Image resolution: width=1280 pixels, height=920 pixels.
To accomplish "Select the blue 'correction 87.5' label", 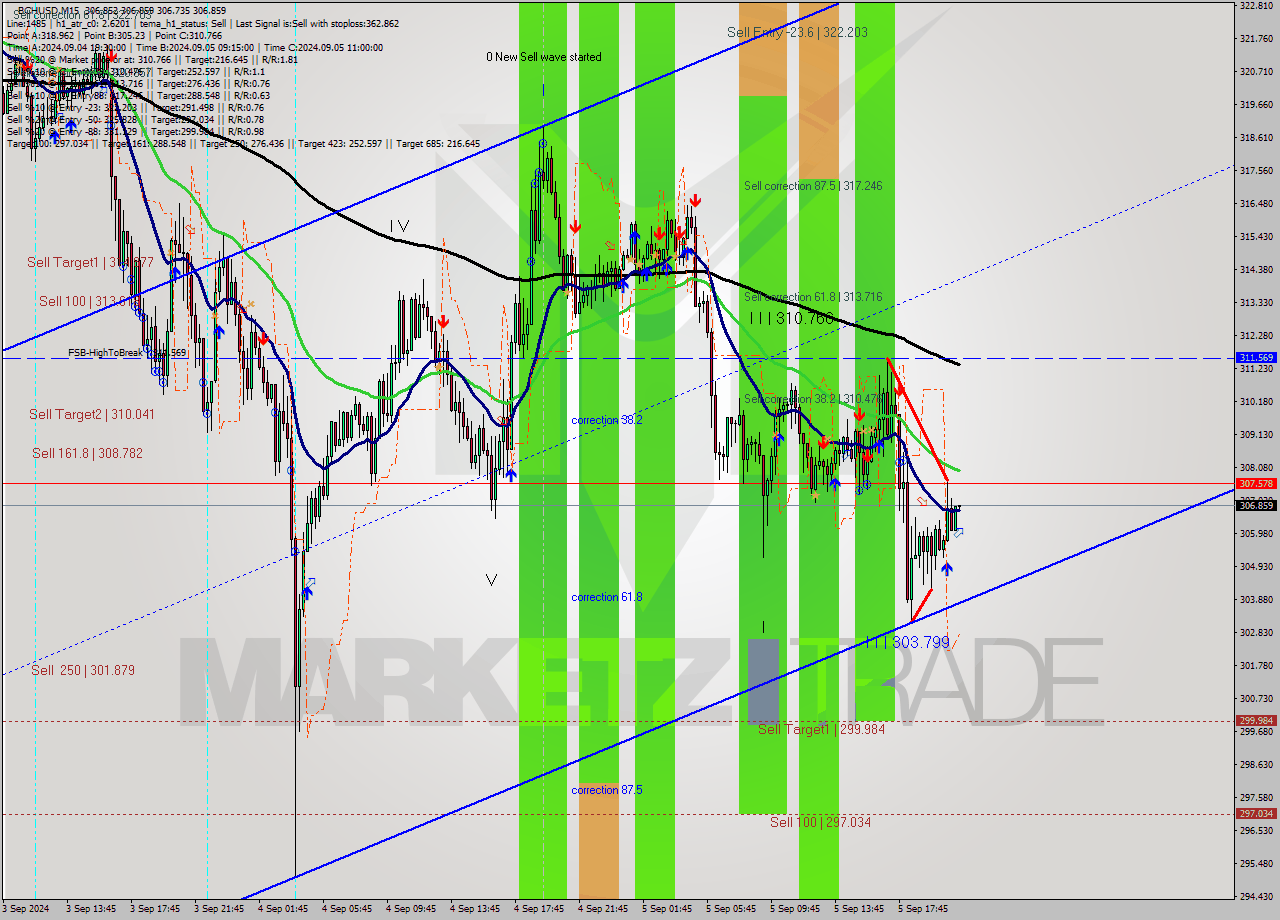I will pos(607,790).
